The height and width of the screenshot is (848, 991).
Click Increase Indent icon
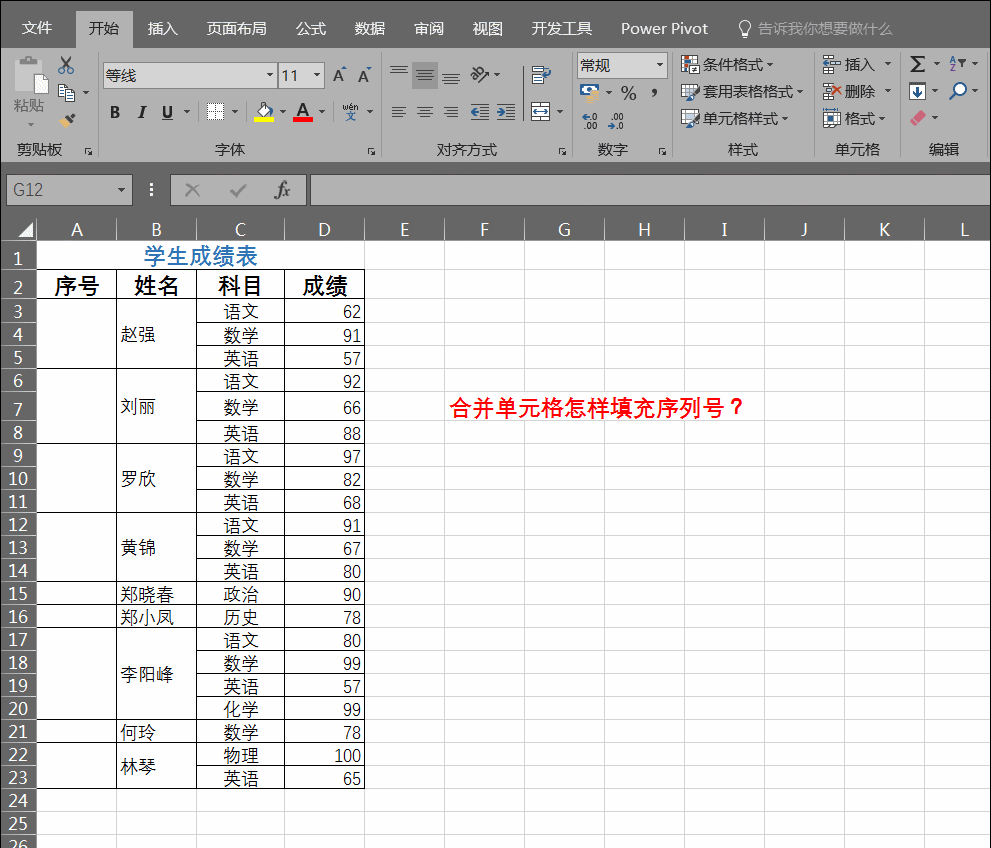506,112
